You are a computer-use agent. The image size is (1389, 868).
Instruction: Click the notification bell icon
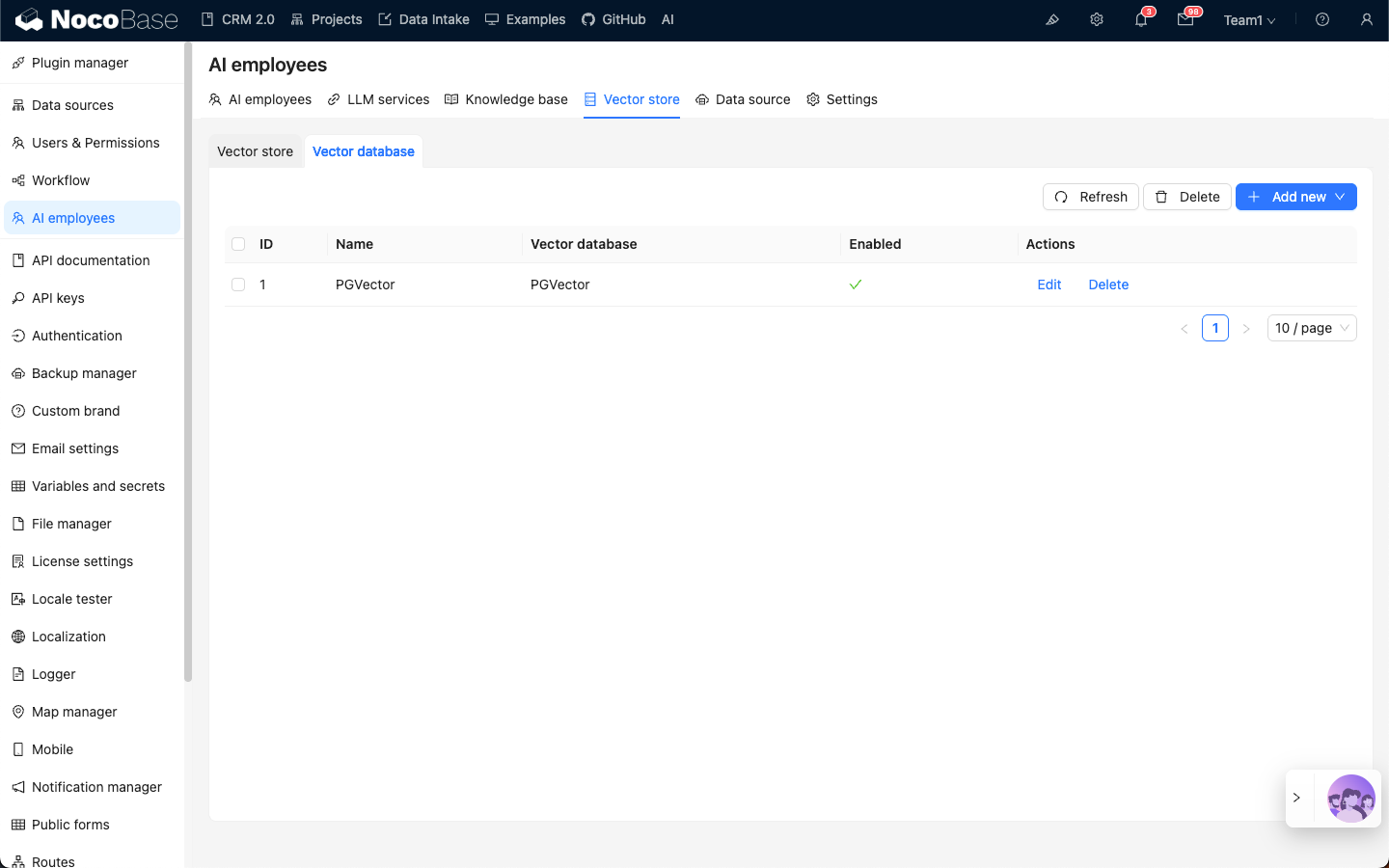[1141, 20]
